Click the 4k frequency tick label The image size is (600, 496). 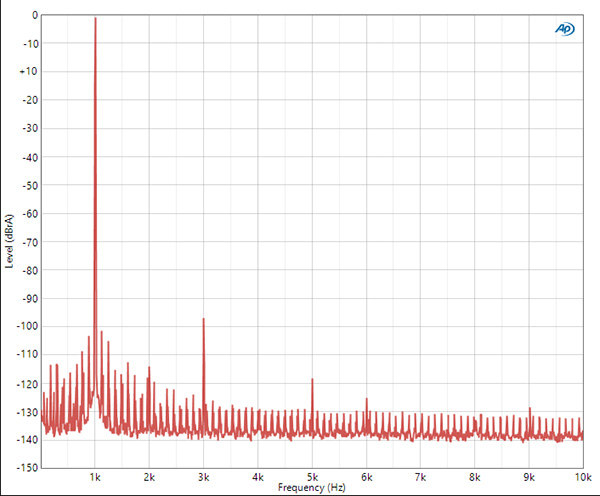tap(258, 477)
